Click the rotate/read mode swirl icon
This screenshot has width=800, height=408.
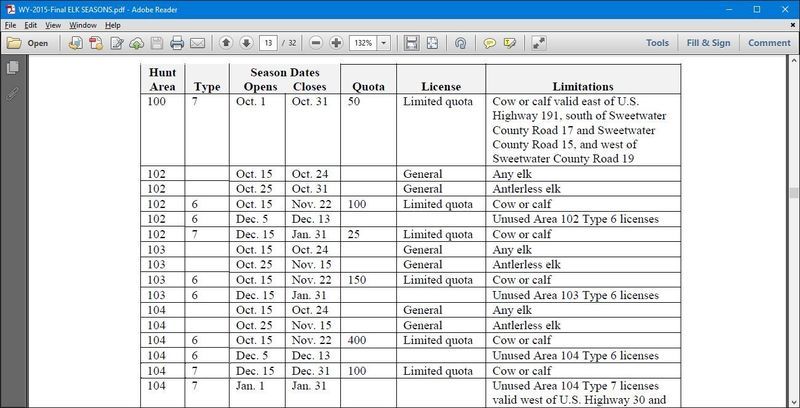[x=460, y=43]
